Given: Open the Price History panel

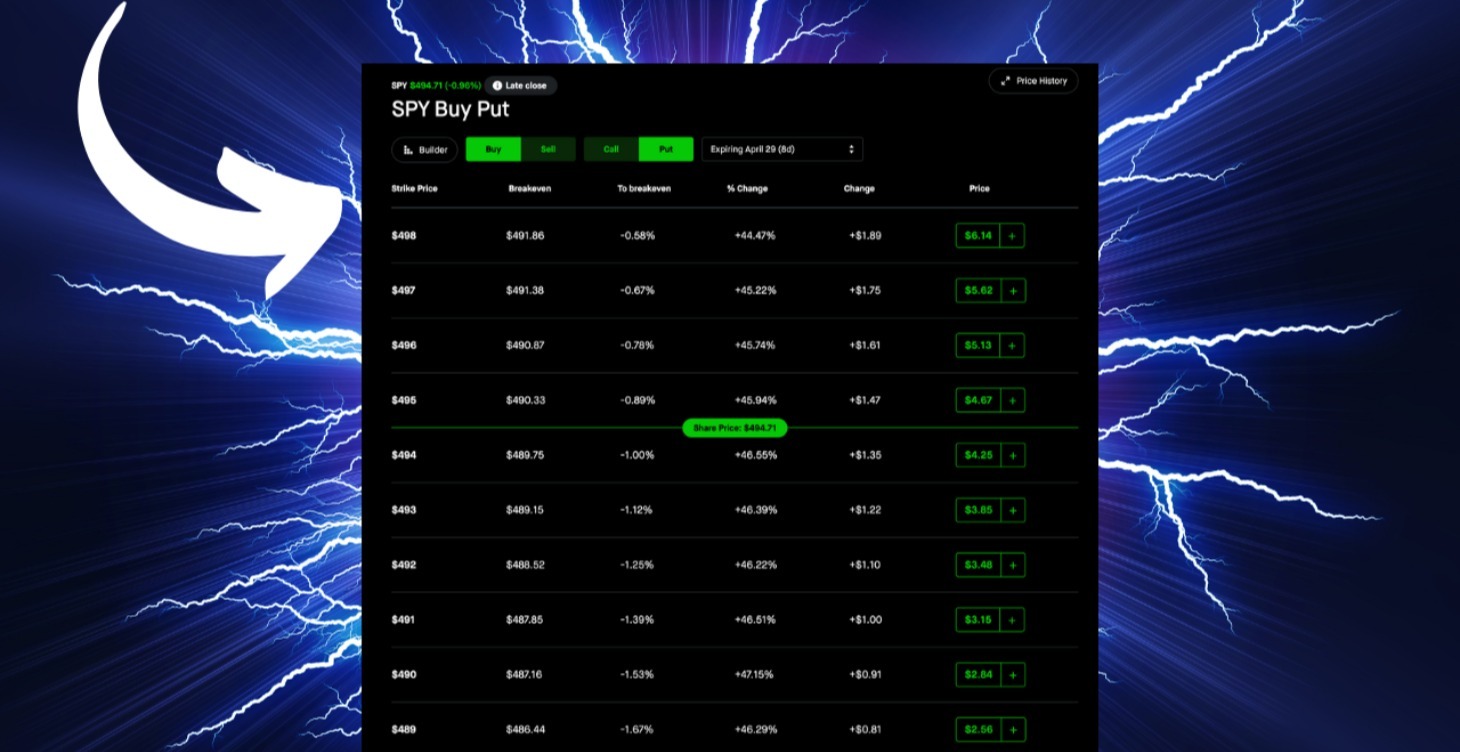Looking at the screenshot, I should click(x=1033, y=81).
